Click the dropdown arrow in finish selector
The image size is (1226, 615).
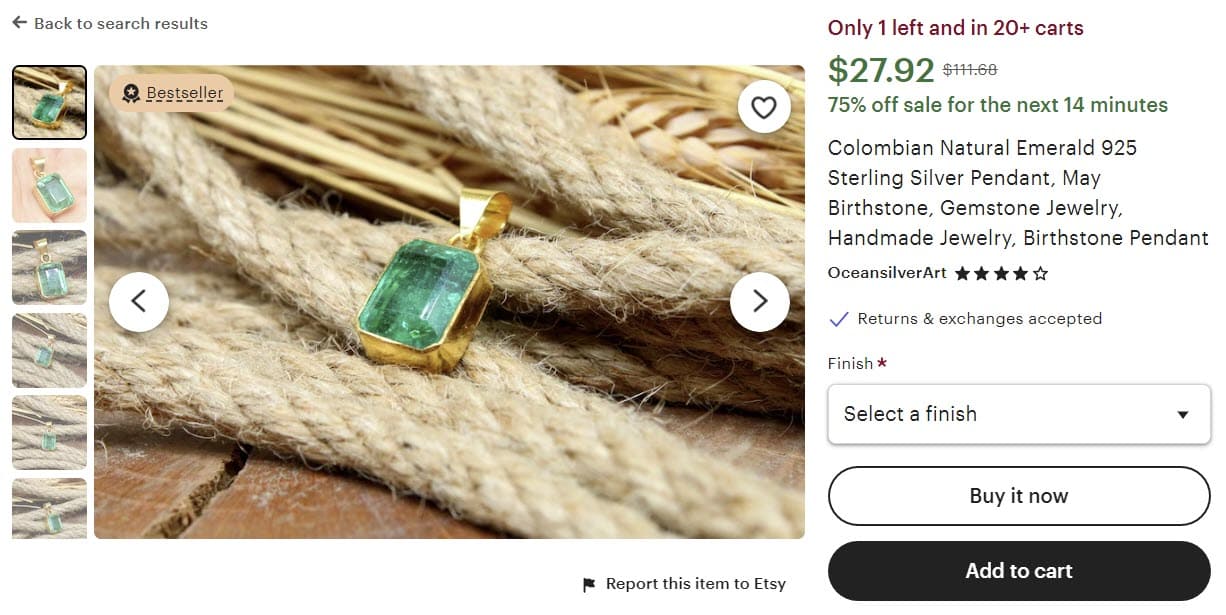[x=1183, y=415]
